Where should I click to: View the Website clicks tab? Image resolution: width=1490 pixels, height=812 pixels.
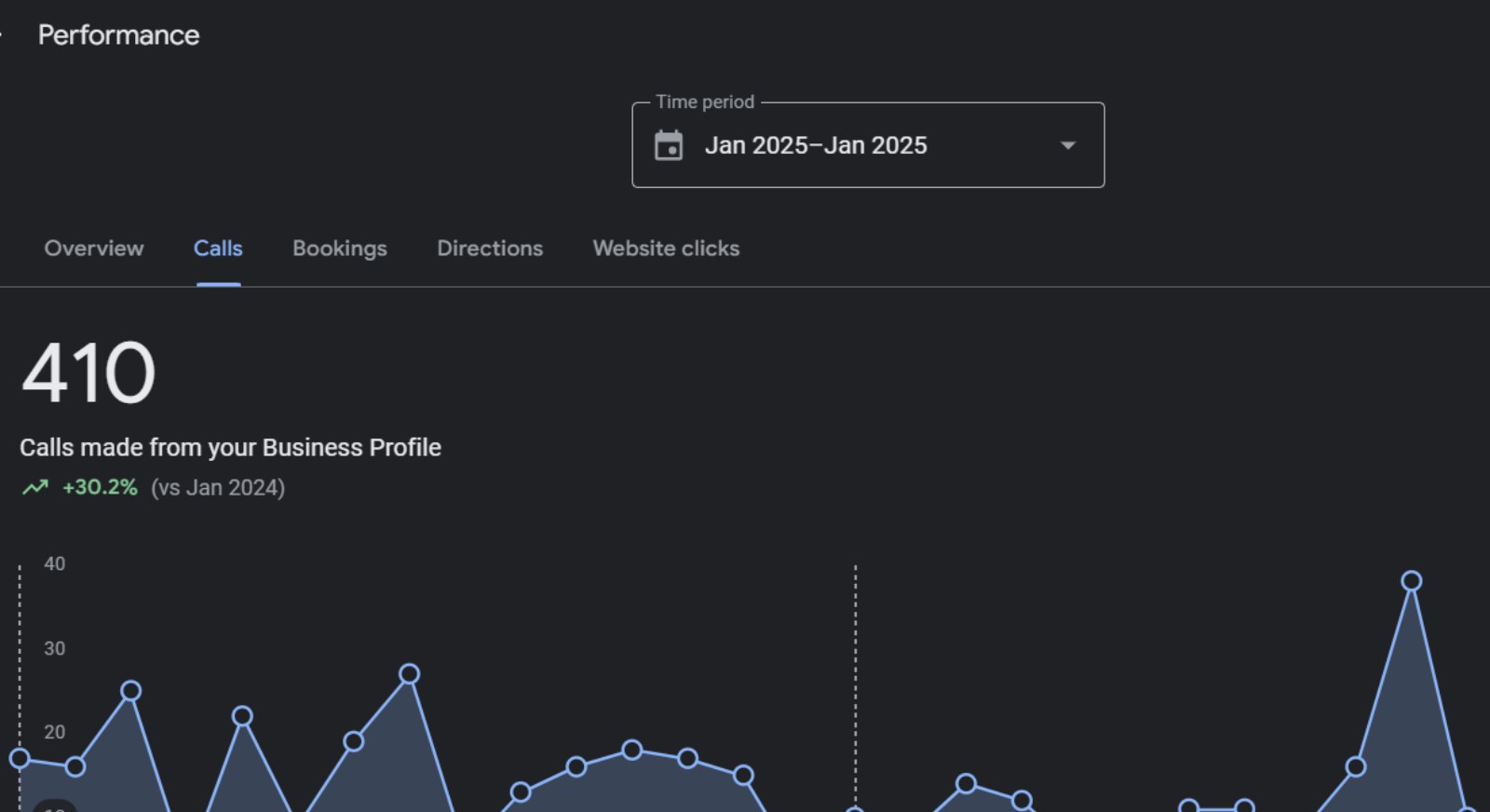coord(666,249)
